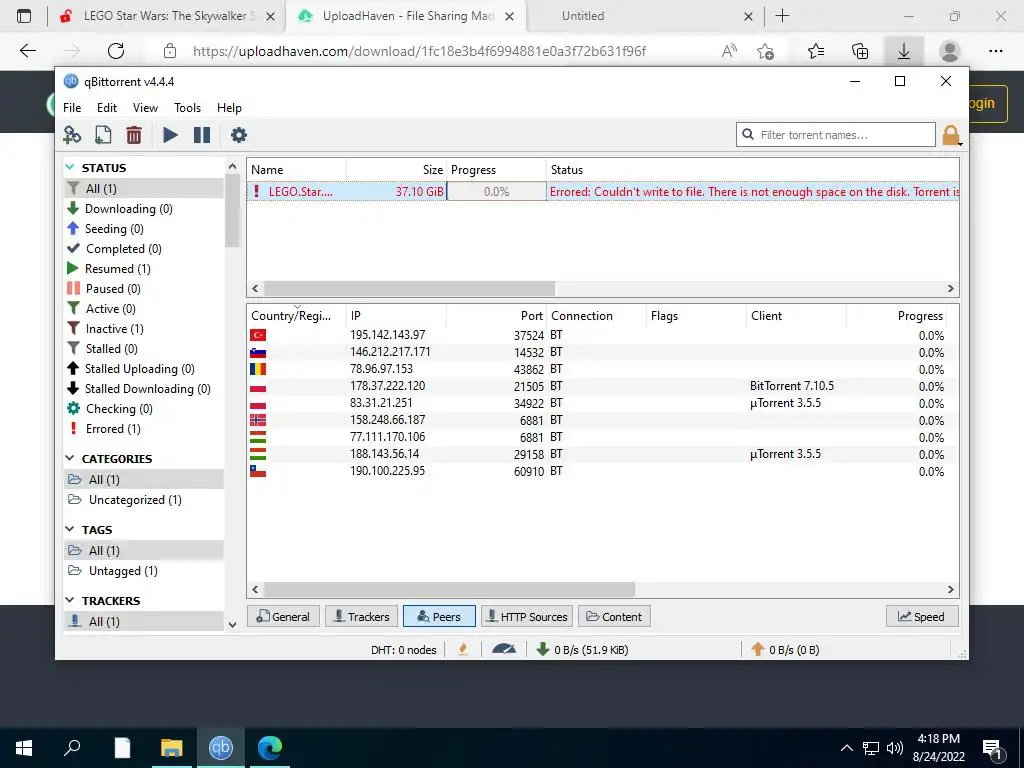Select the peer with IP 195.142.143.97
The width and height of the screenshot is (1024, 768).
[x=598, y=335]
